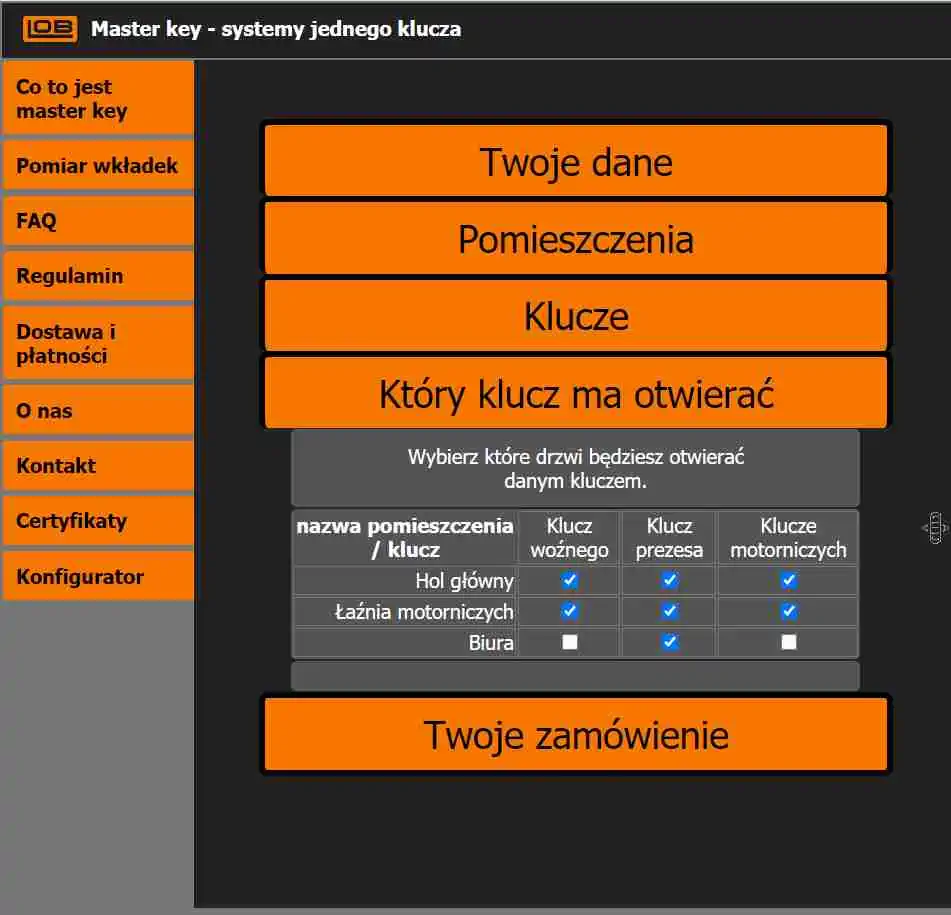Uncheck Hol główny for Klucz prezesa
951x915 pixels.
(x=670, y=580)
